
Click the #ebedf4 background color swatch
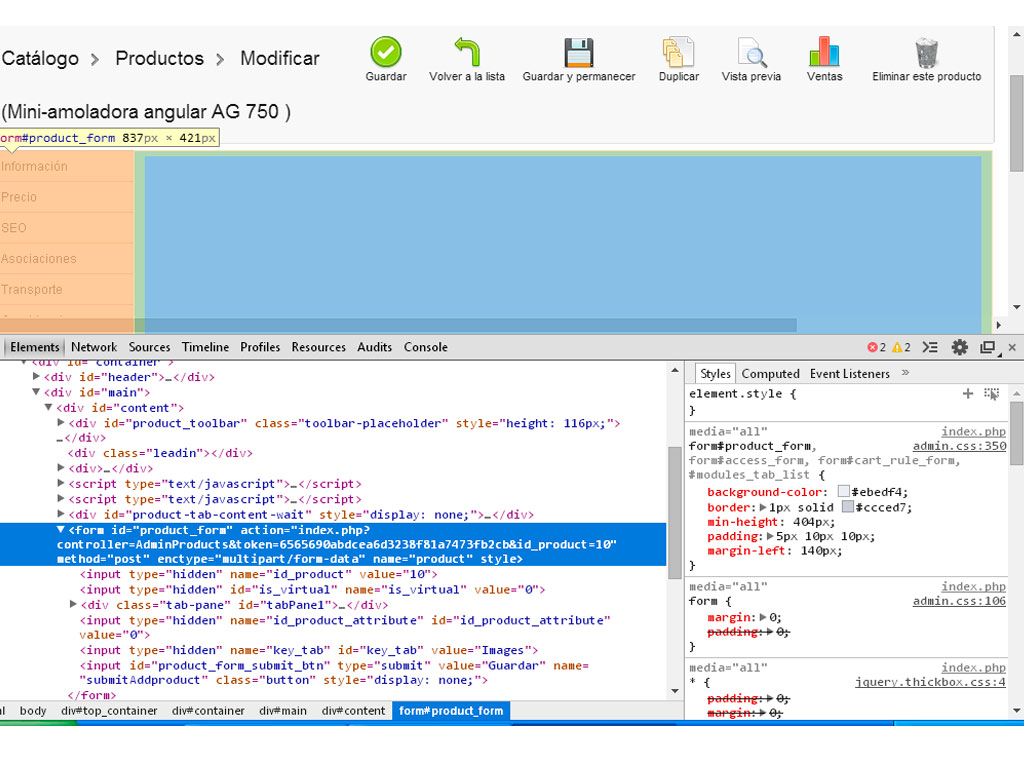(x=844, y=491)
